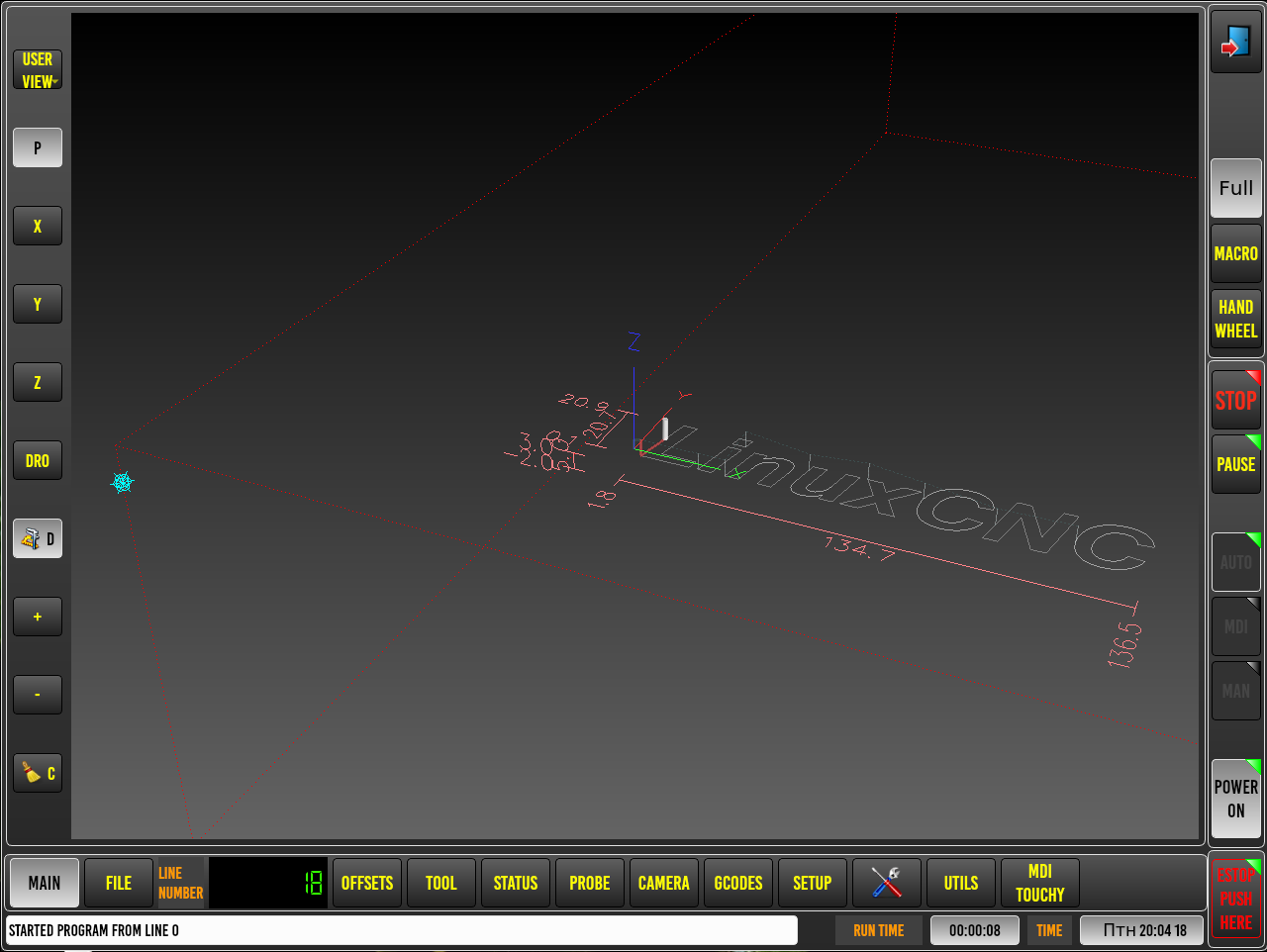Image resolution: width=1267 pixels, height=952 pixels.
Task: Open the PROBE tab
Action: pos(590,883)
